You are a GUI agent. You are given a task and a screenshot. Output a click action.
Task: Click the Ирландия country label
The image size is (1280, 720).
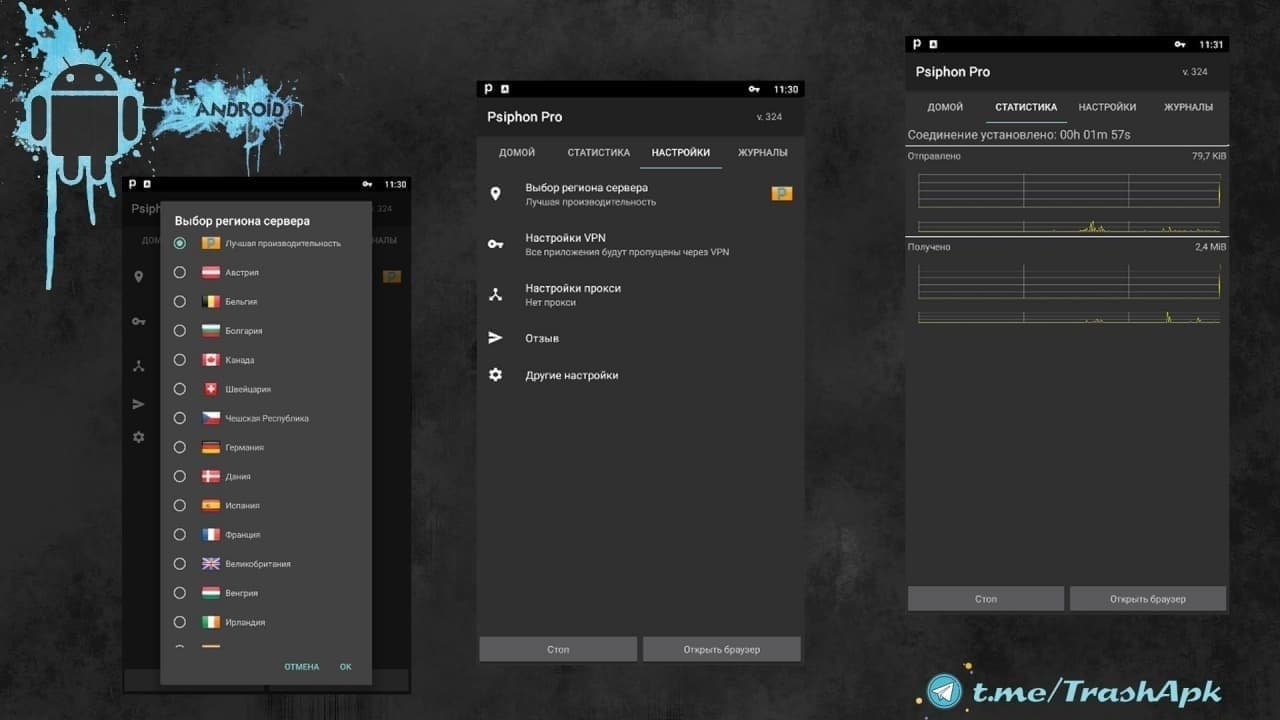(x=245, y=622)
